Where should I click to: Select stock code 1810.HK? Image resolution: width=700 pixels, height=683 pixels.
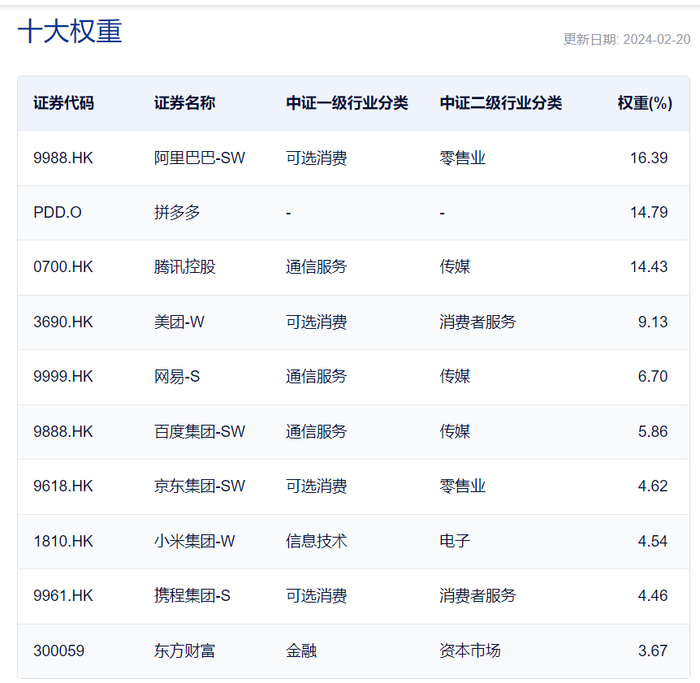[63, 541]
